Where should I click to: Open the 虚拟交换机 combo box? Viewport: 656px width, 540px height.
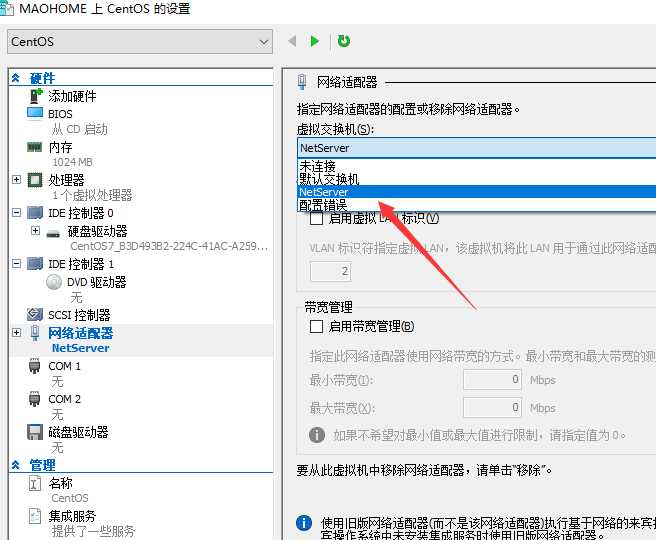point(477,148)
